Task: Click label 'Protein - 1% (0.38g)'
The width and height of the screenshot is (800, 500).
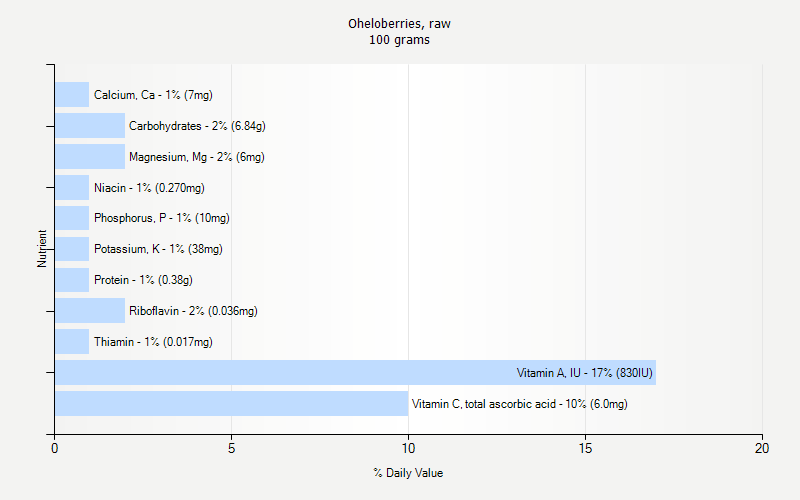Action: click(143, 280)
